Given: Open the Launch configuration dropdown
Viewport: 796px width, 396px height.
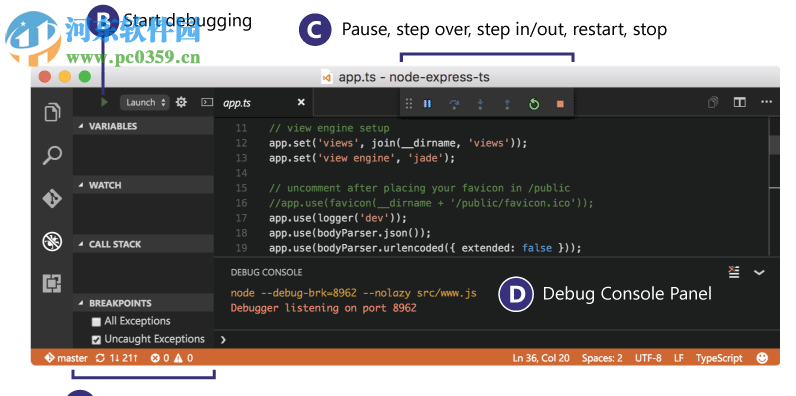Looking at the screenshot, I should [145, 103].
